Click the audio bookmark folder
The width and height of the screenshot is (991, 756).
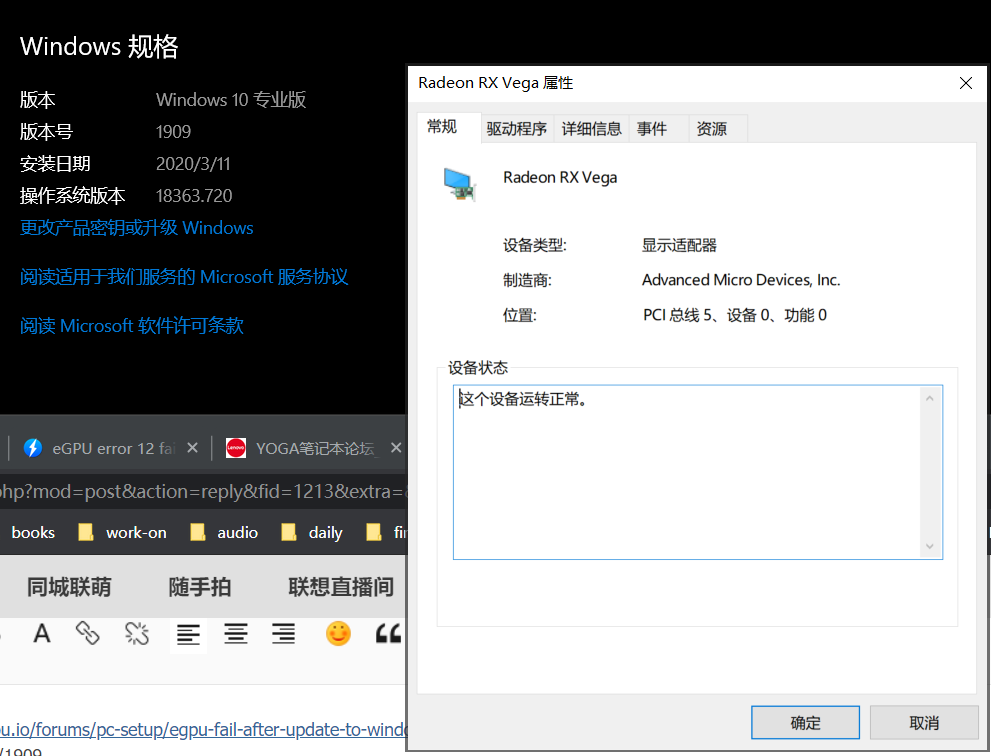[x=224, y=533]
